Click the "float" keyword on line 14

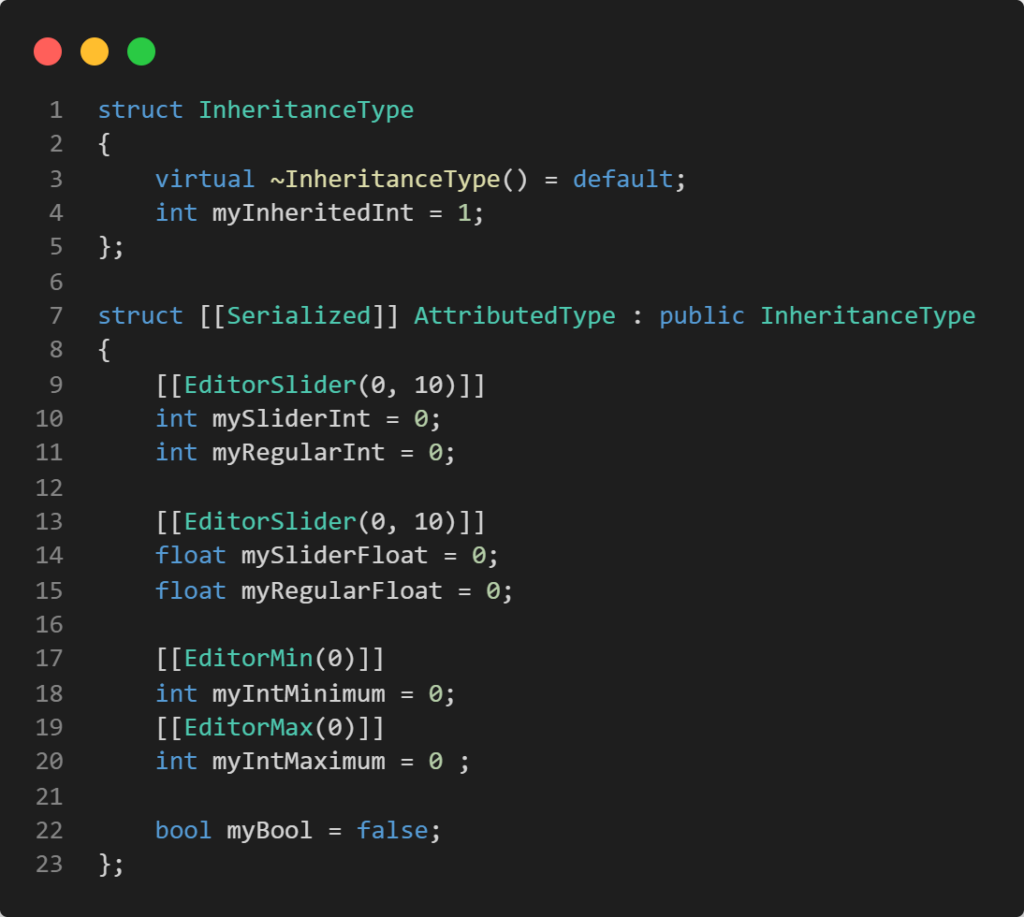[190, 555]
